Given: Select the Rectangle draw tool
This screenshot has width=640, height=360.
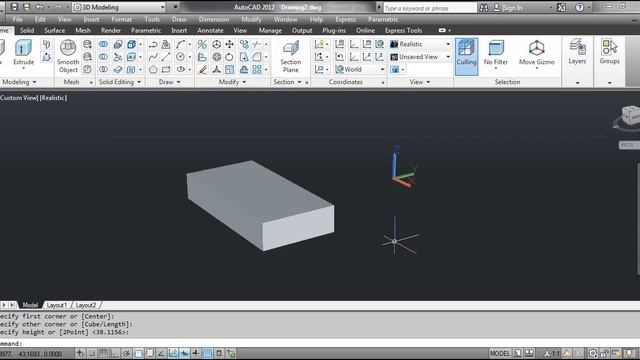Looking at the screenshot, I should coord(166,69).
